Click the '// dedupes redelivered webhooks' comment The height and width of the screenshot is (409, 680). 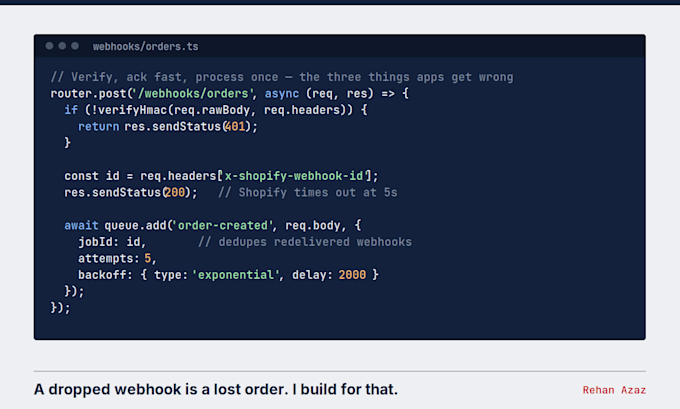(x=305, y=242)
